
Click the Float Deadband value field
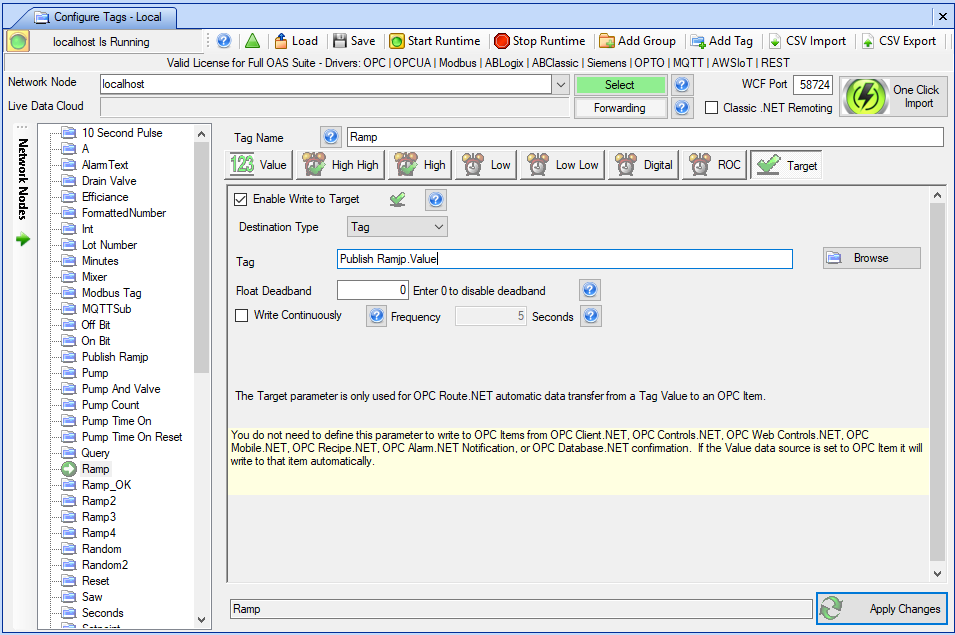373,290
